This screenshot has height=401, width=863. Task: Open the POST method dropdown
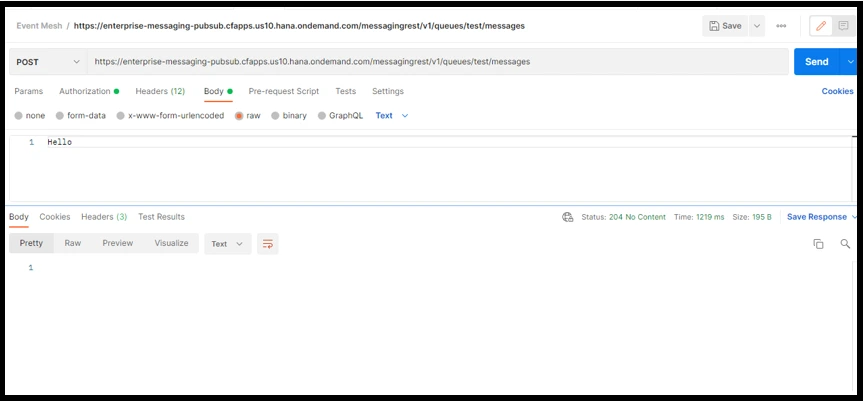pyautogui.click(x=47, y=62)
